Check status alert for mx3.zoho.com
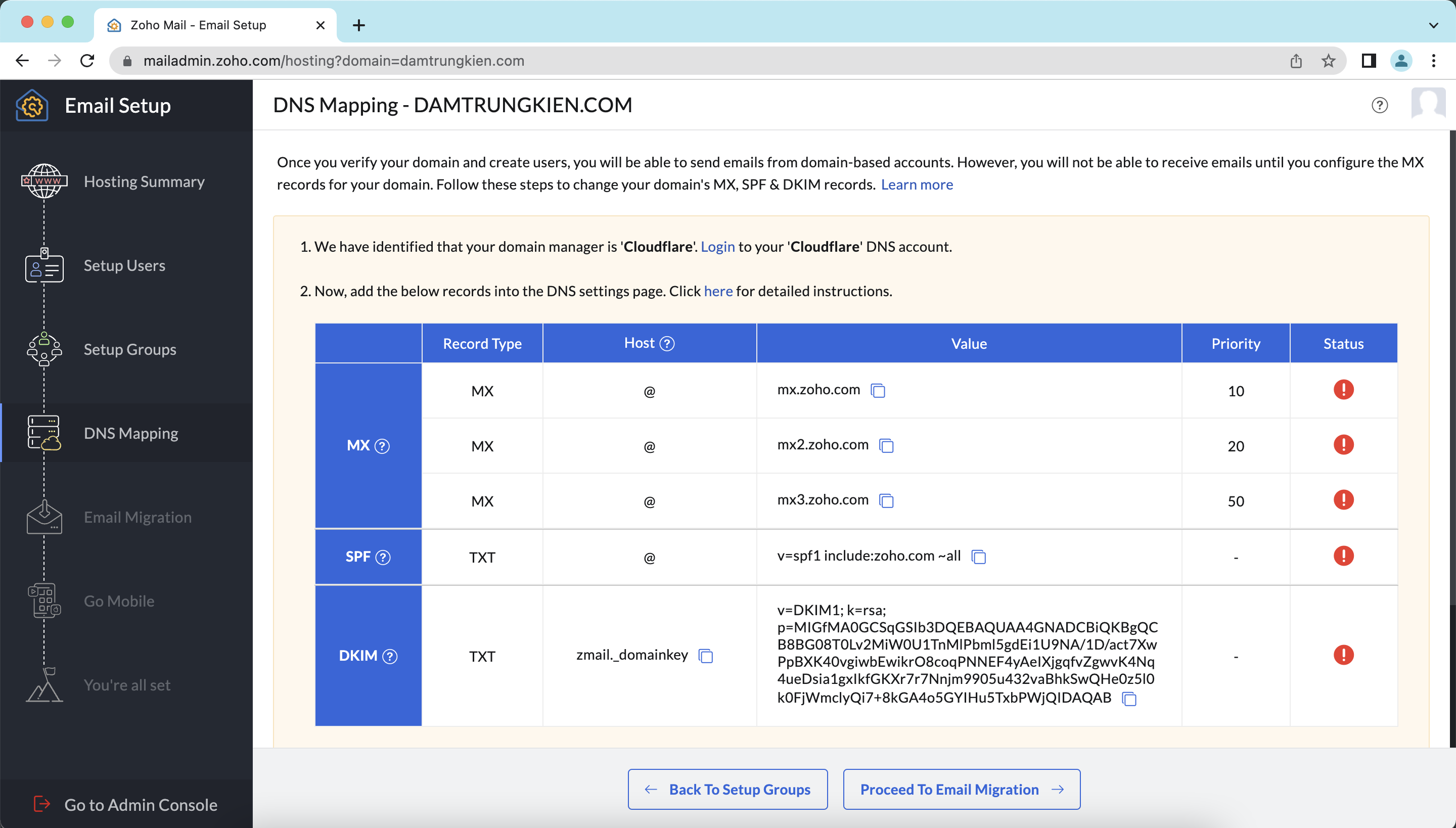 1343,500
